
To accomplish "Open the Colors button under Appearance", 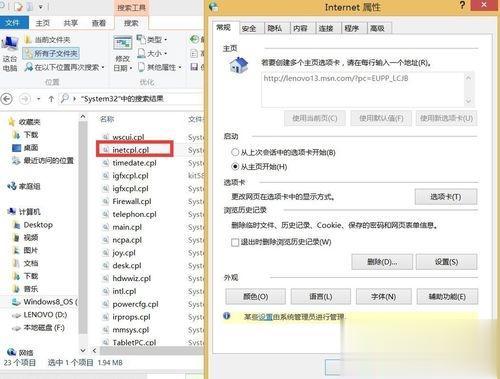I will (x=255, y=296).
